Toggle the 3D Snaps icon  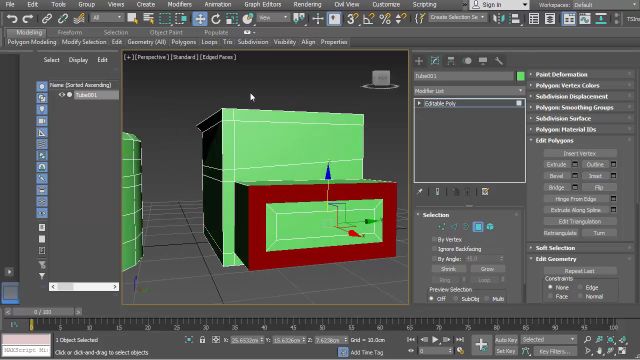pos(352,19)
